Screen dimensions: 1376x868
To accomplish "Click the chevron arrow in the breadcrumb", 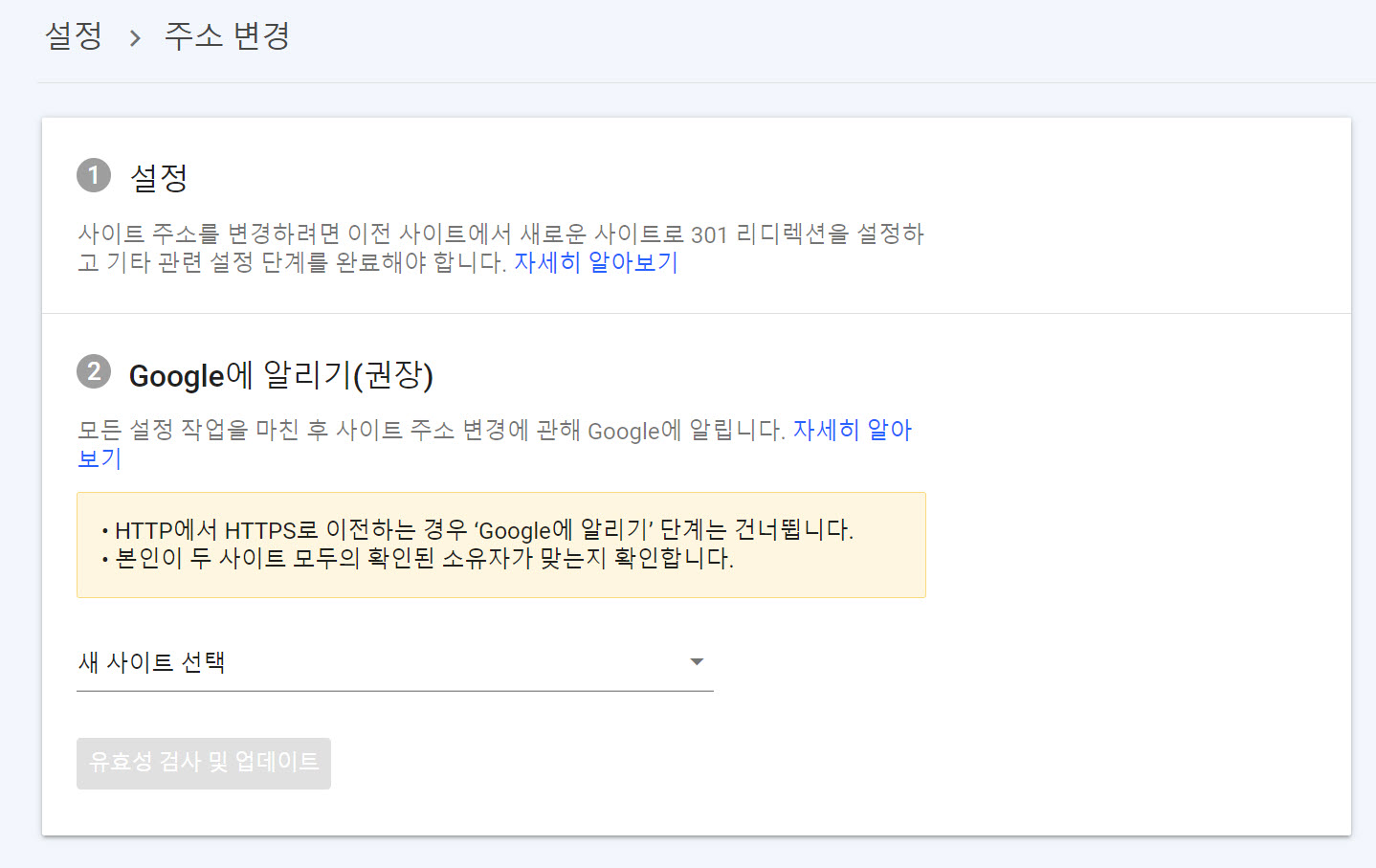I will click(x=137, y=36).
